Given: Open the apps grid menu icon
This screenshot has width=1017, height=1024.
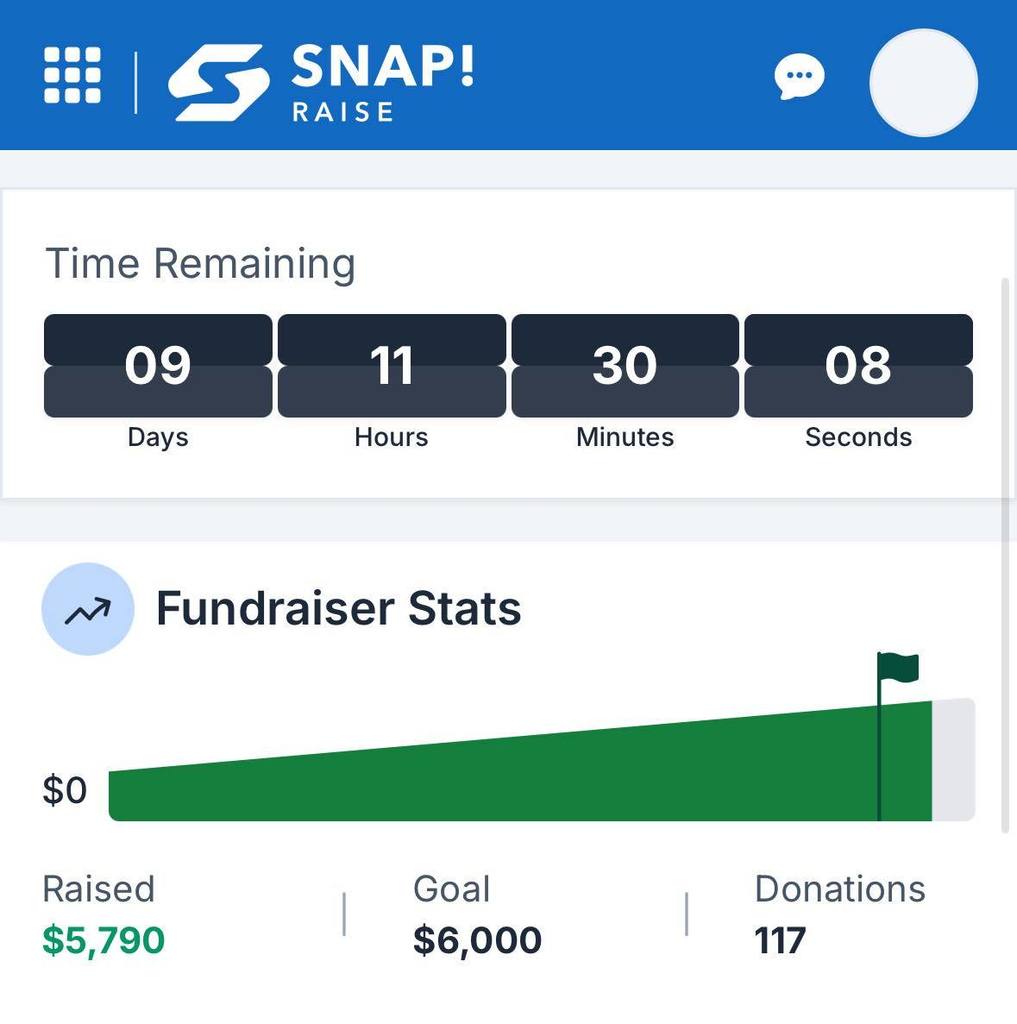Looking at the screenshot, I should (73, 75).
